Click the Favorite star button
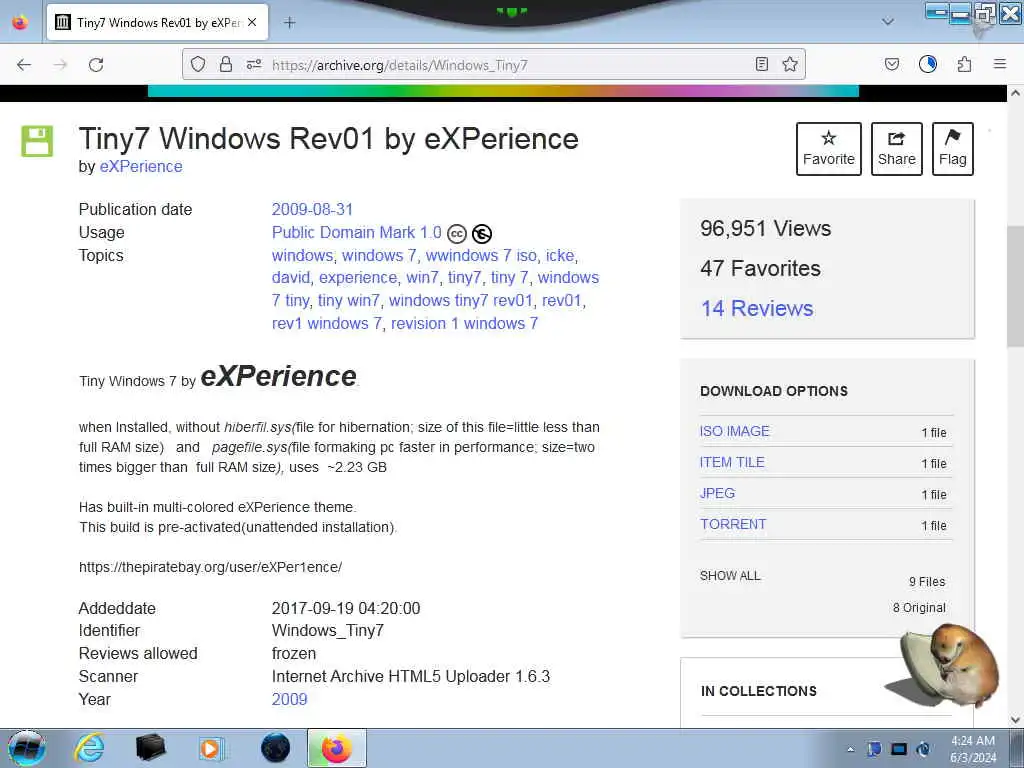 pyautogui.click(x=829, y=149)
